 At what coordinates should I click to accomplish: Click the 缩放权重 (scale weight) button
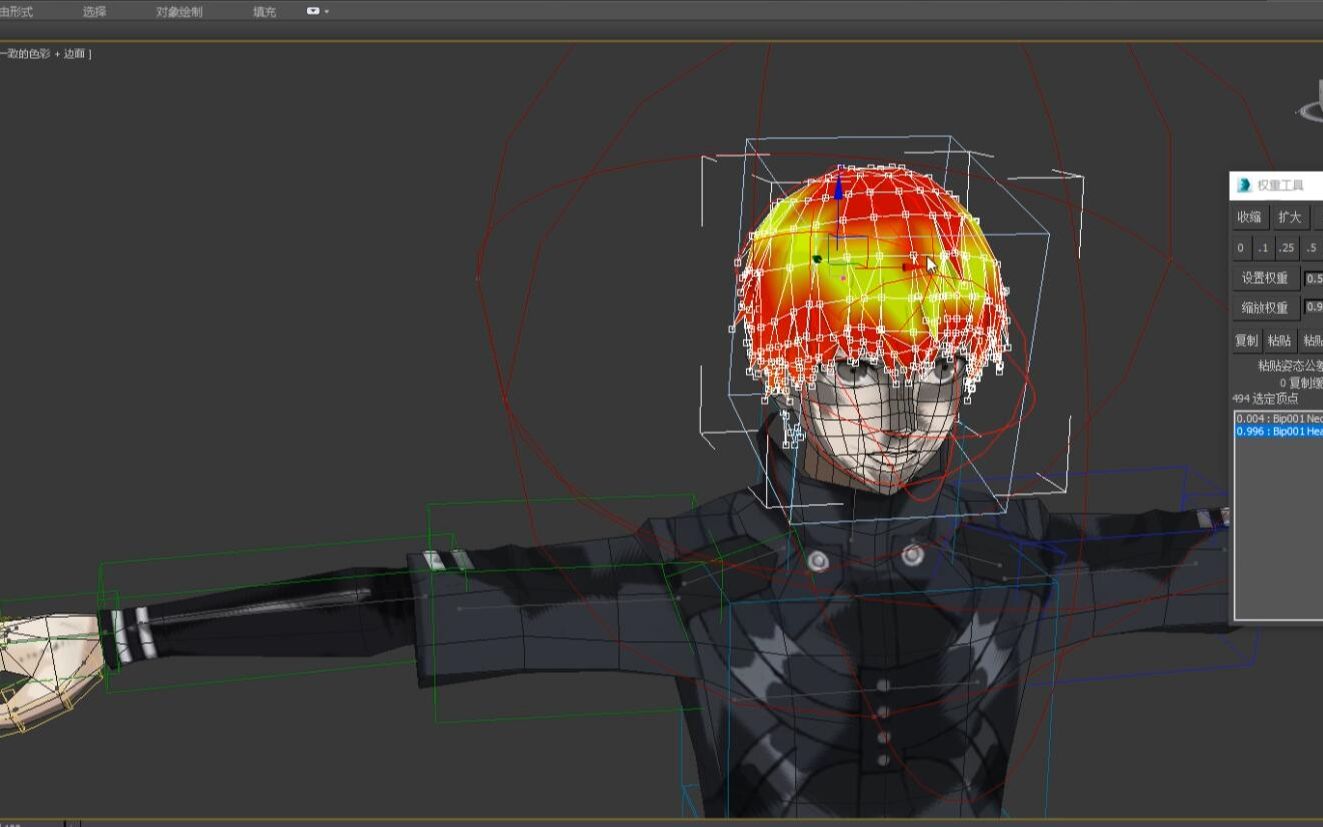coord(1263,307)
